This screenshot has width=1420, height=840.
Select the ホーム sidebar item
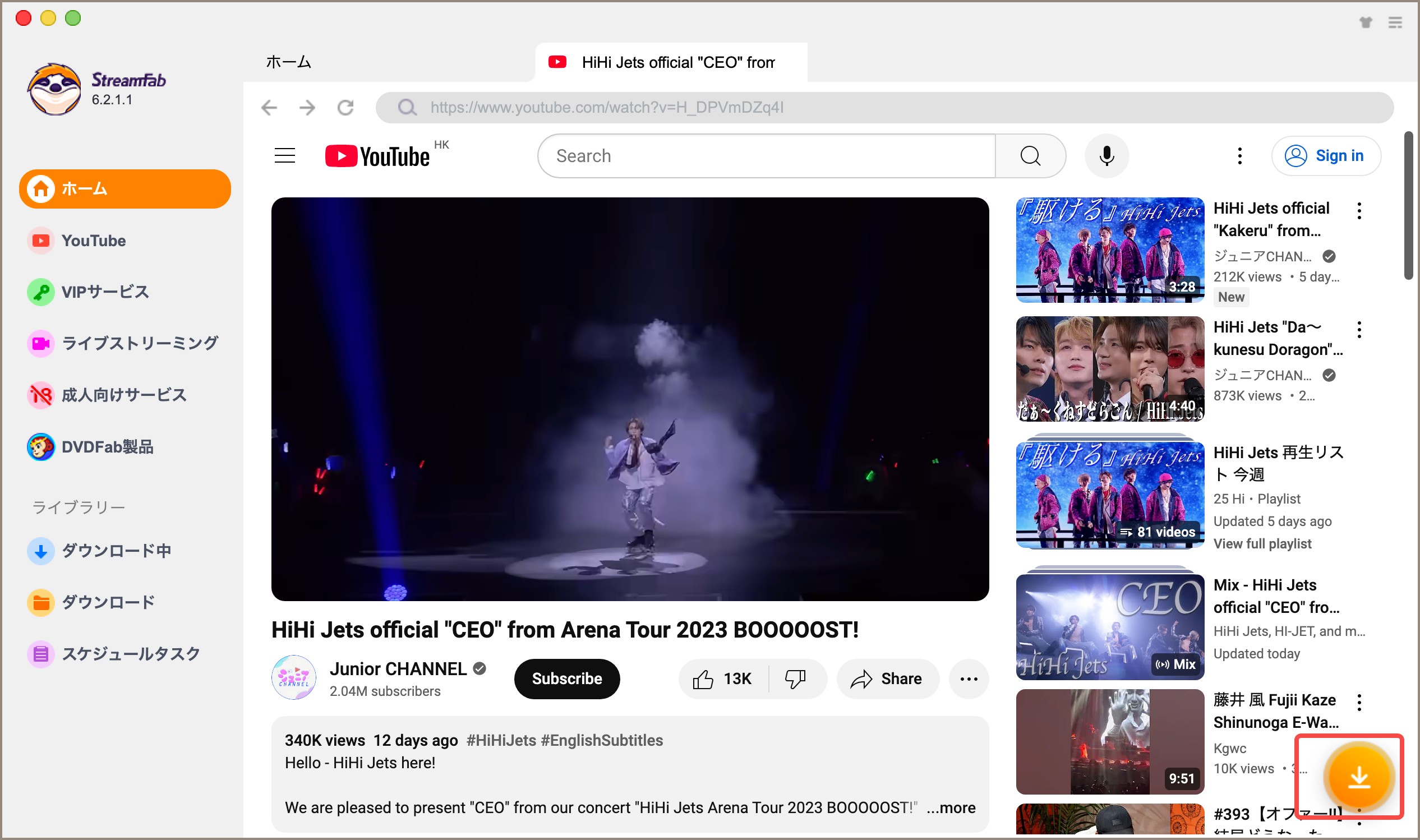[x=125, y=188]
